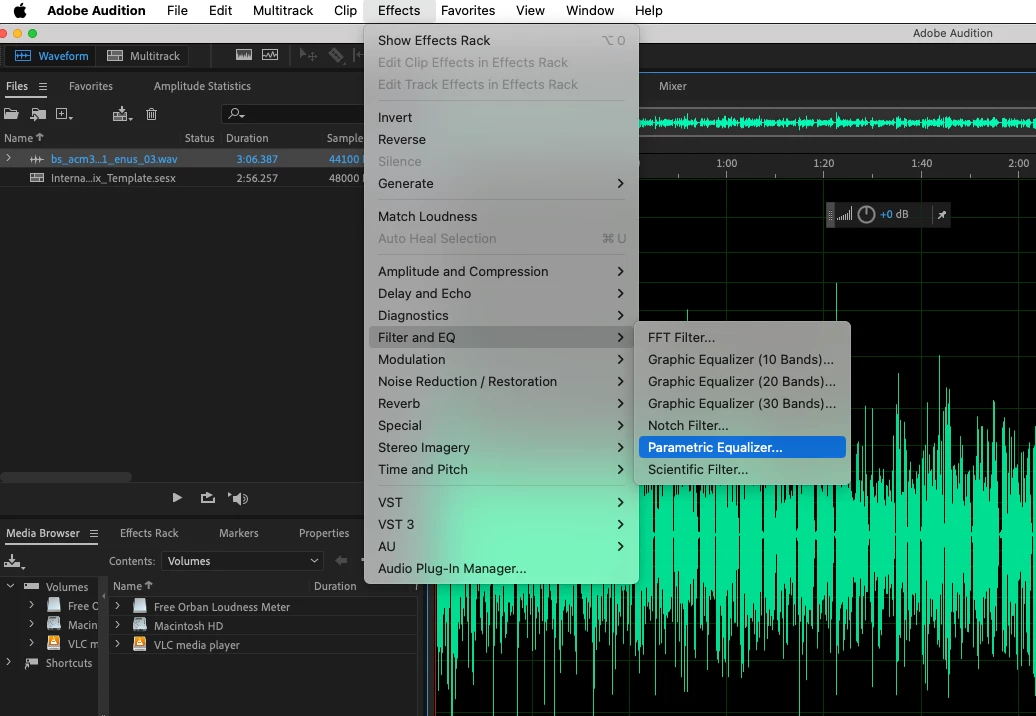The width and height of the screenshot is (1036, 716).
Task: Expand the Shortcuts tree node
Action: (9, 662)
